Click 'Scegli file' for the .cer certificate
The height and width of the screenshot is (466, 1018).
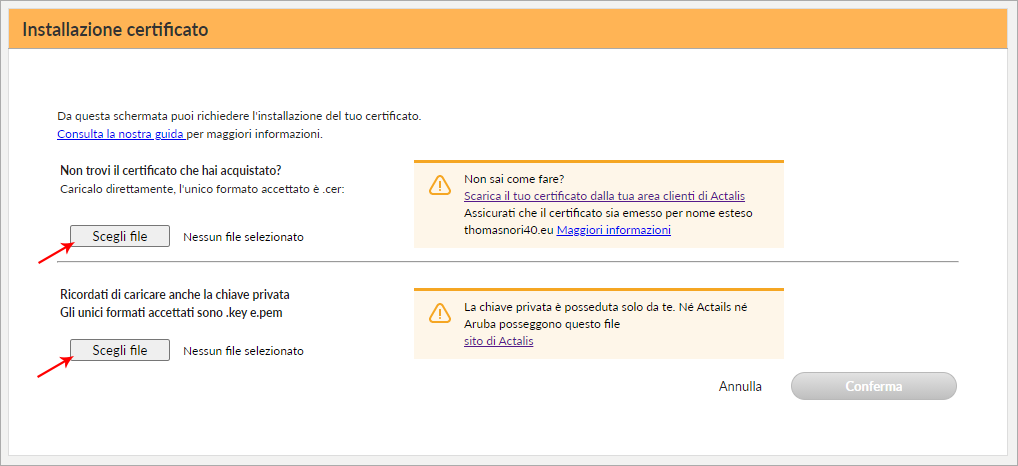pos(120,236)
